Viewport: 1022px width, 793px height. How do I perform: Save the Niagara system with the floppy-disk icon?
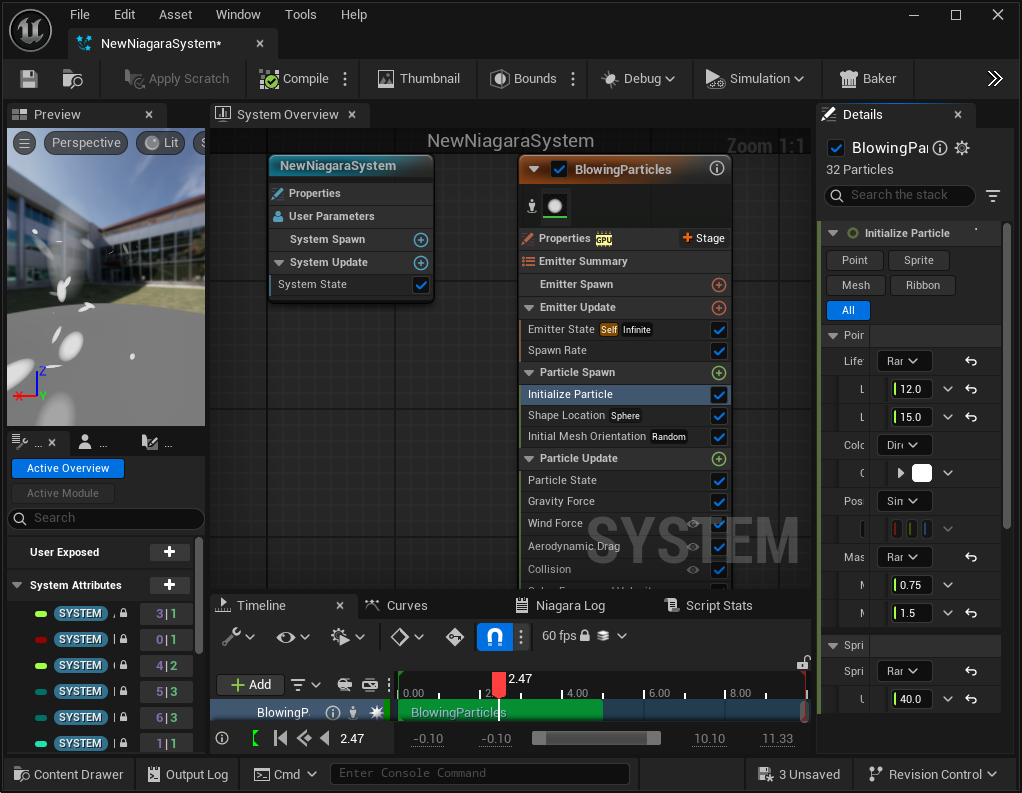point(29,79)
